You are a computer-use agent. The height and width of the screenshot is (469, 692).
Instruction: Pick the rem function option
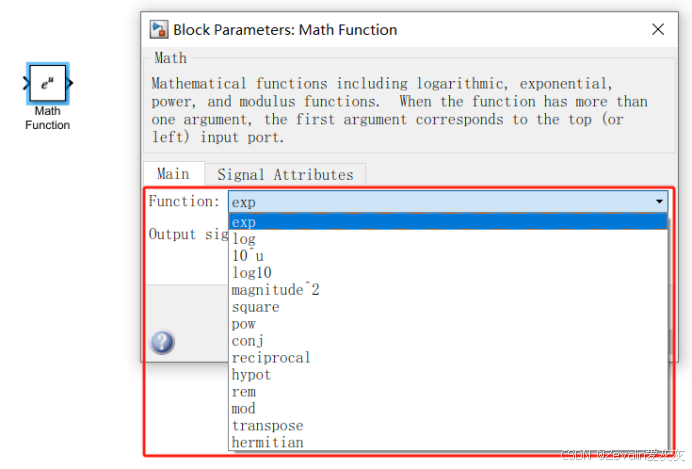[243, 392]
